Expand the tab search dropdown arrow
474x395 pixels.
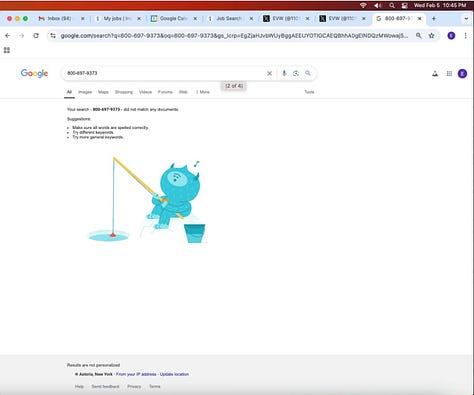[x=466, y=19]
